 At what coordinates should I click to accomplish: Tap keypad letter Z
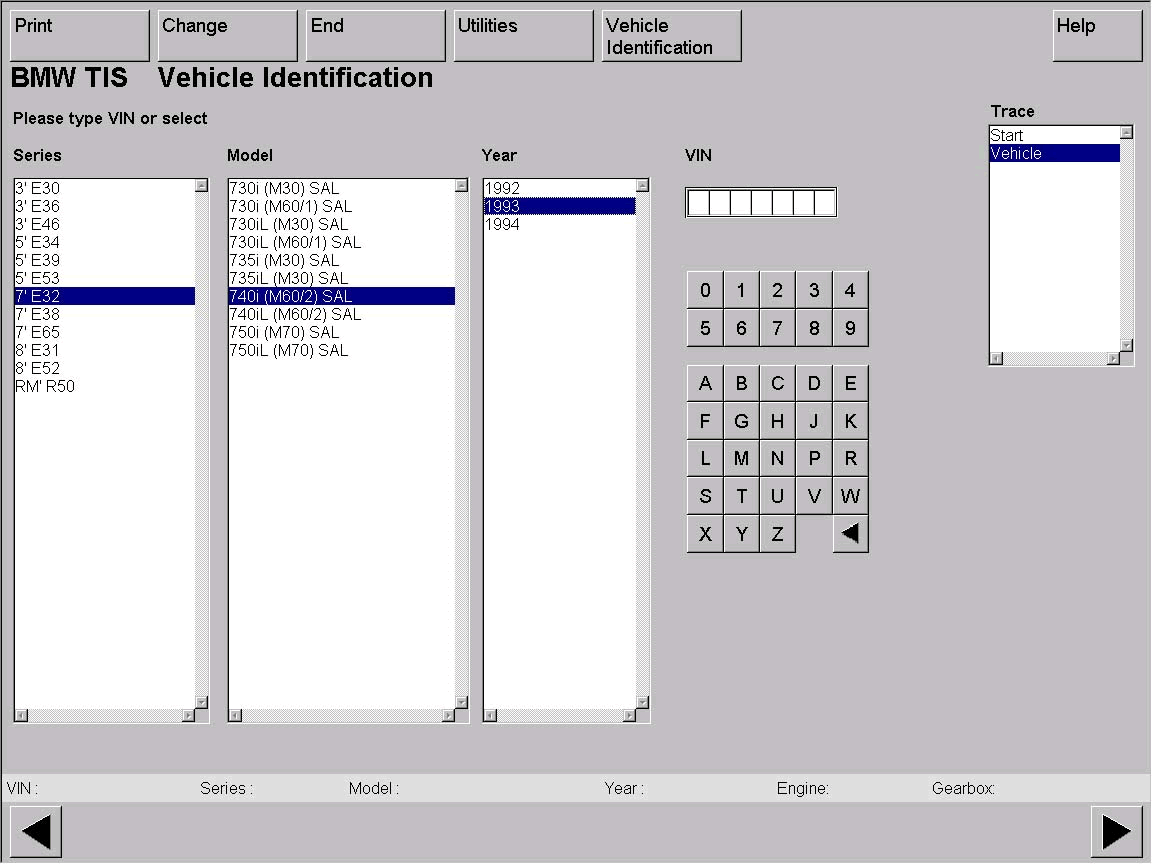click(x=777, y=533)
